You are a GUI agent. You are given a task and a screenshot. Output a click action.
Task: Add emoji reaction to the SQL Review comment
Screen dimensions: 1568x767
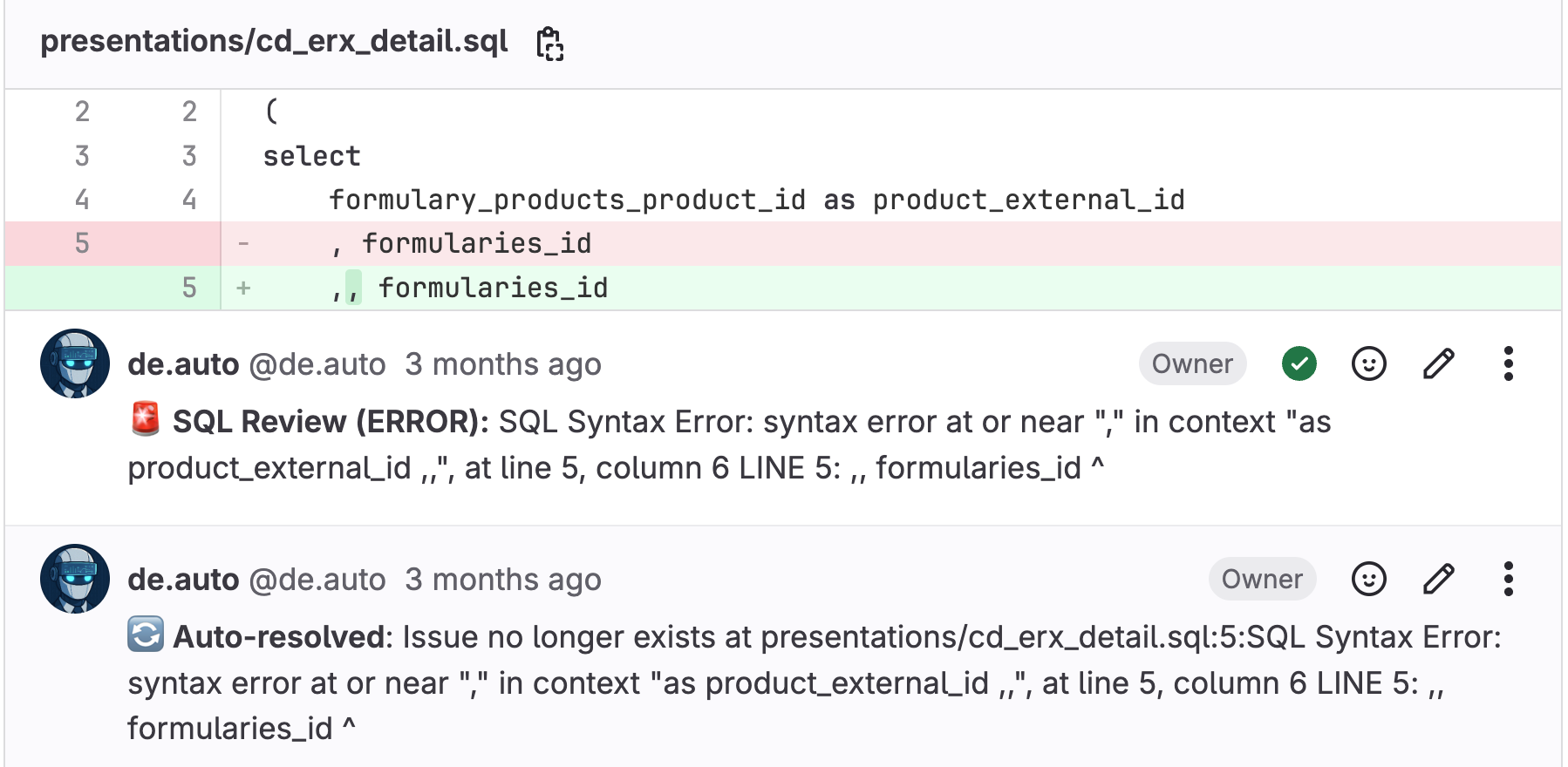click(x=1368, y=363)
